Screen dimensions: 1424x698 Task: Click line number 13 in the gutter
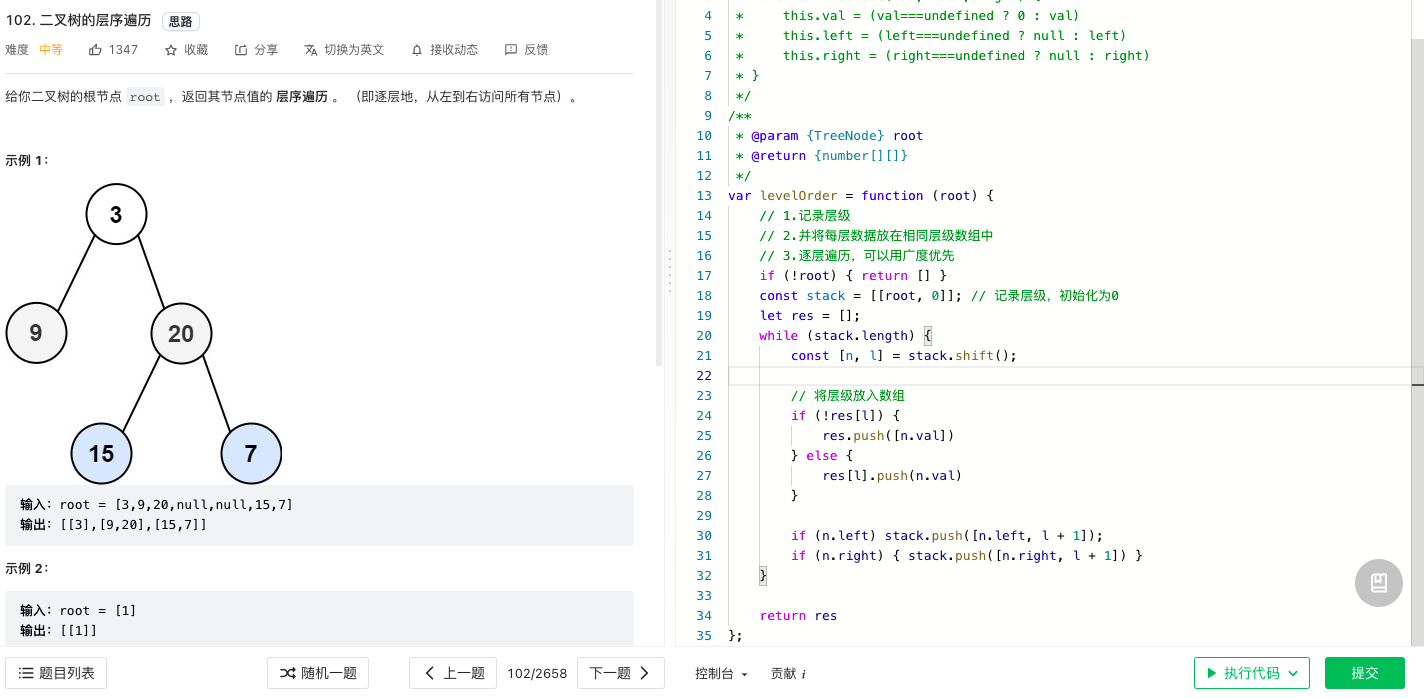click(704, 196)
